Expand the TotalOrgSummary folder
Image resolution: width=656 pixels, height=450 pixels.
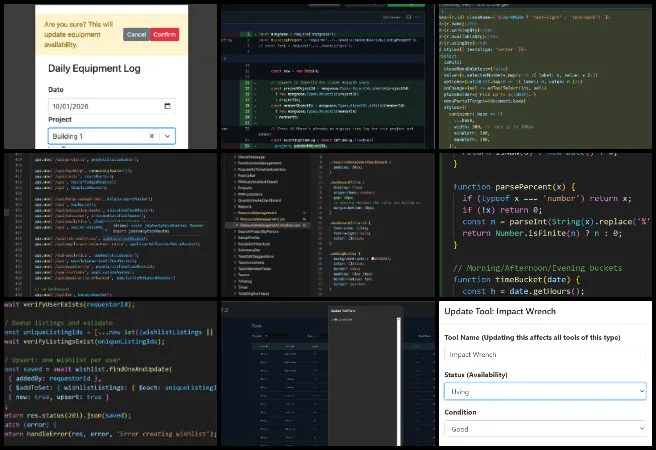coord(253,294)
